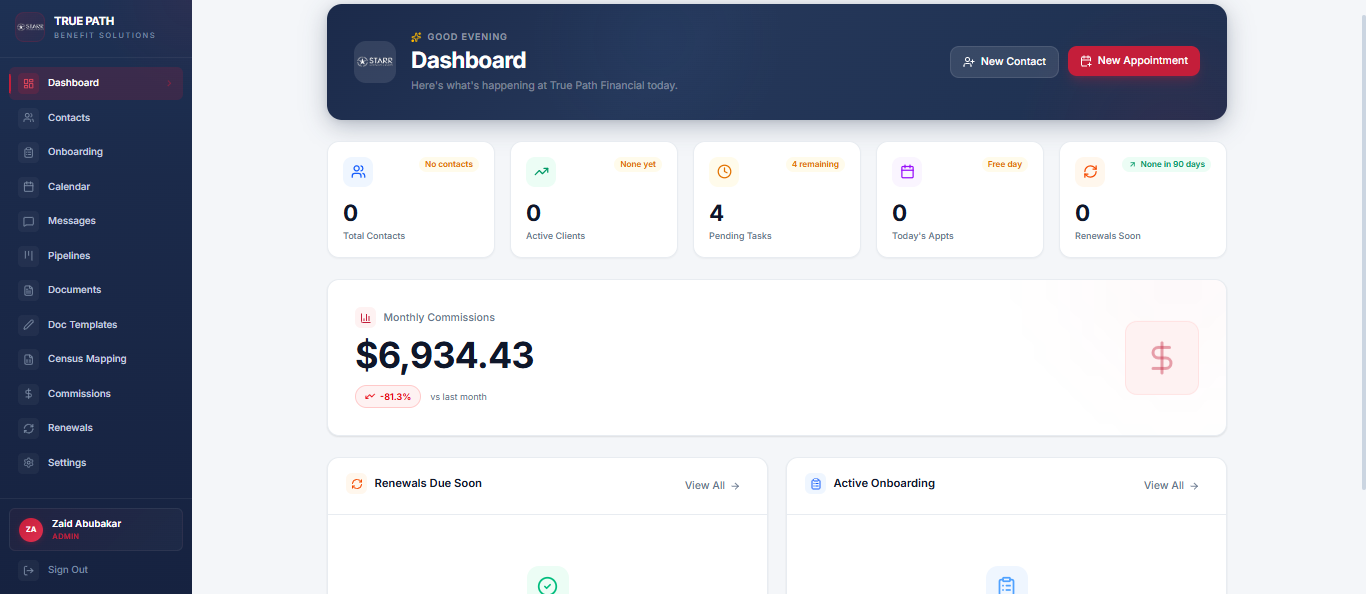The width and height of the screenshot is (1366, 594).
Task: Click the refresh icon on the Renewals Soon card
Action: [x=1090, y=171]
